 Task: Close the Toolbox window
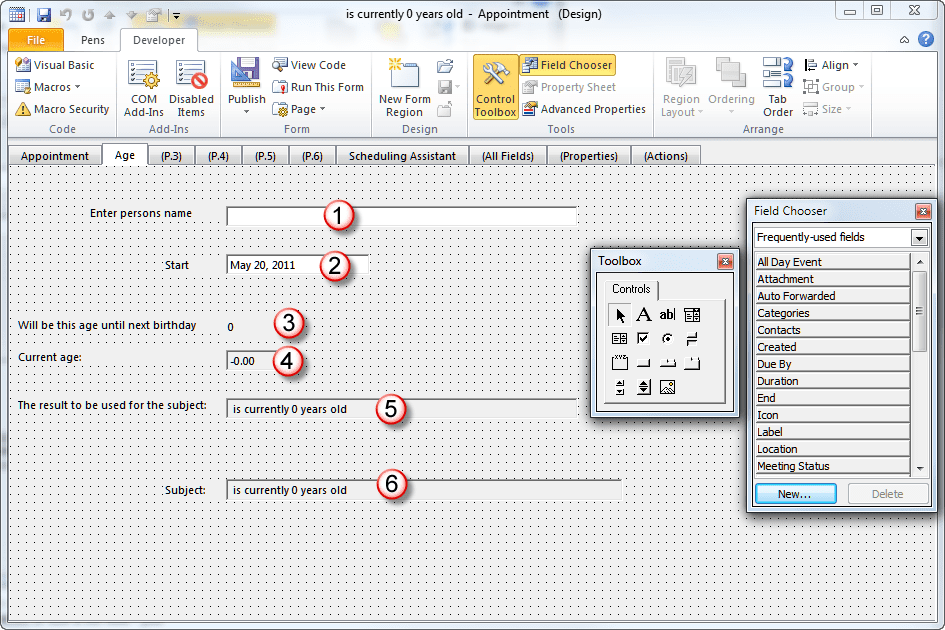tap(725, 261)
